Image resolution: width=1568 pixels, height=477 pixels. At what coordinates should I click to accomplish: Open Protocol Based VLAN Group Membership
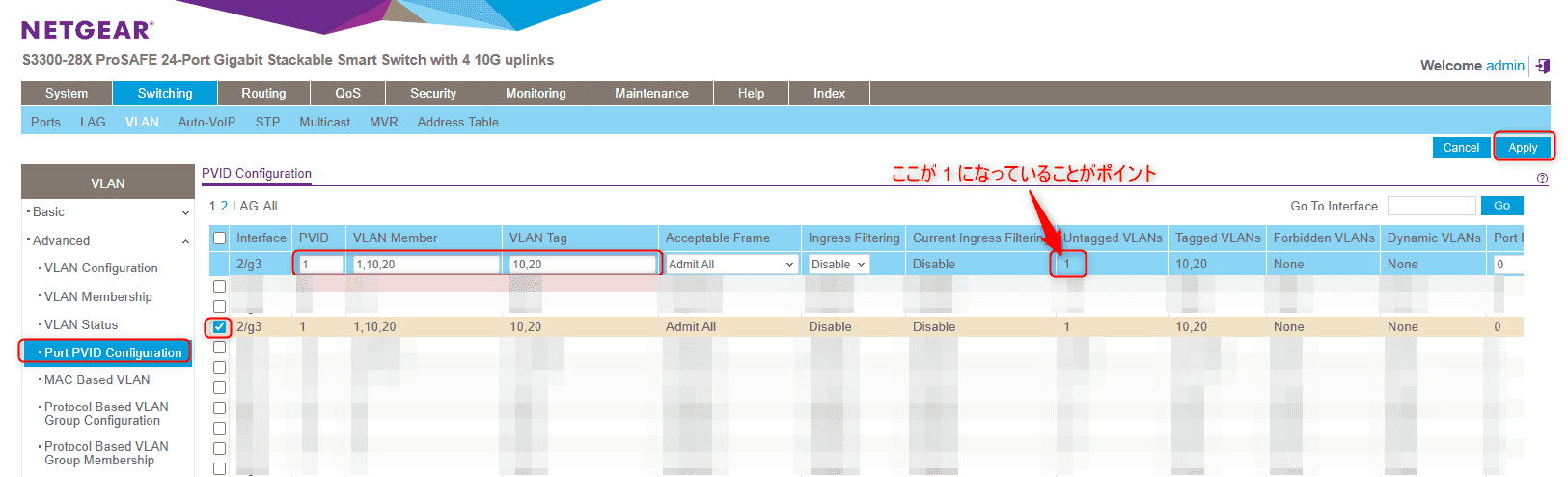click(106, 454)
